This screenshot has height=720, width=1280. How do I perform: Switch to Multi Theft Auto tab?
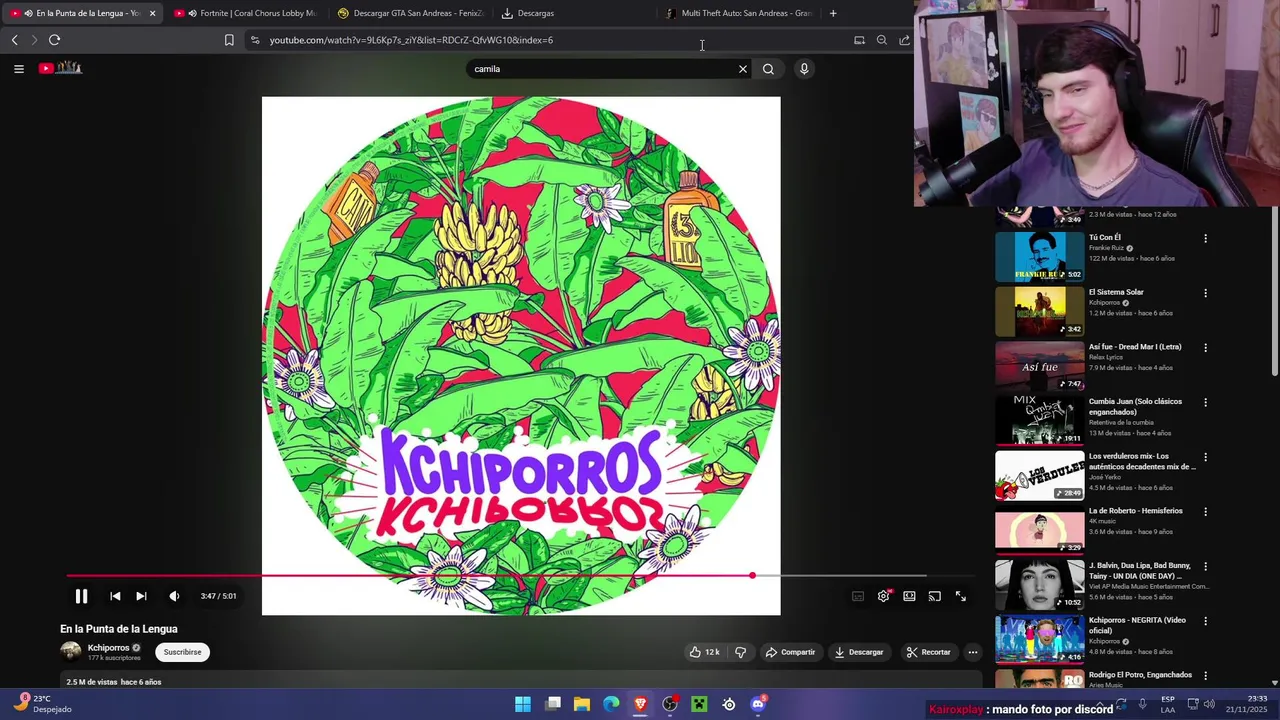click(738, 13)
